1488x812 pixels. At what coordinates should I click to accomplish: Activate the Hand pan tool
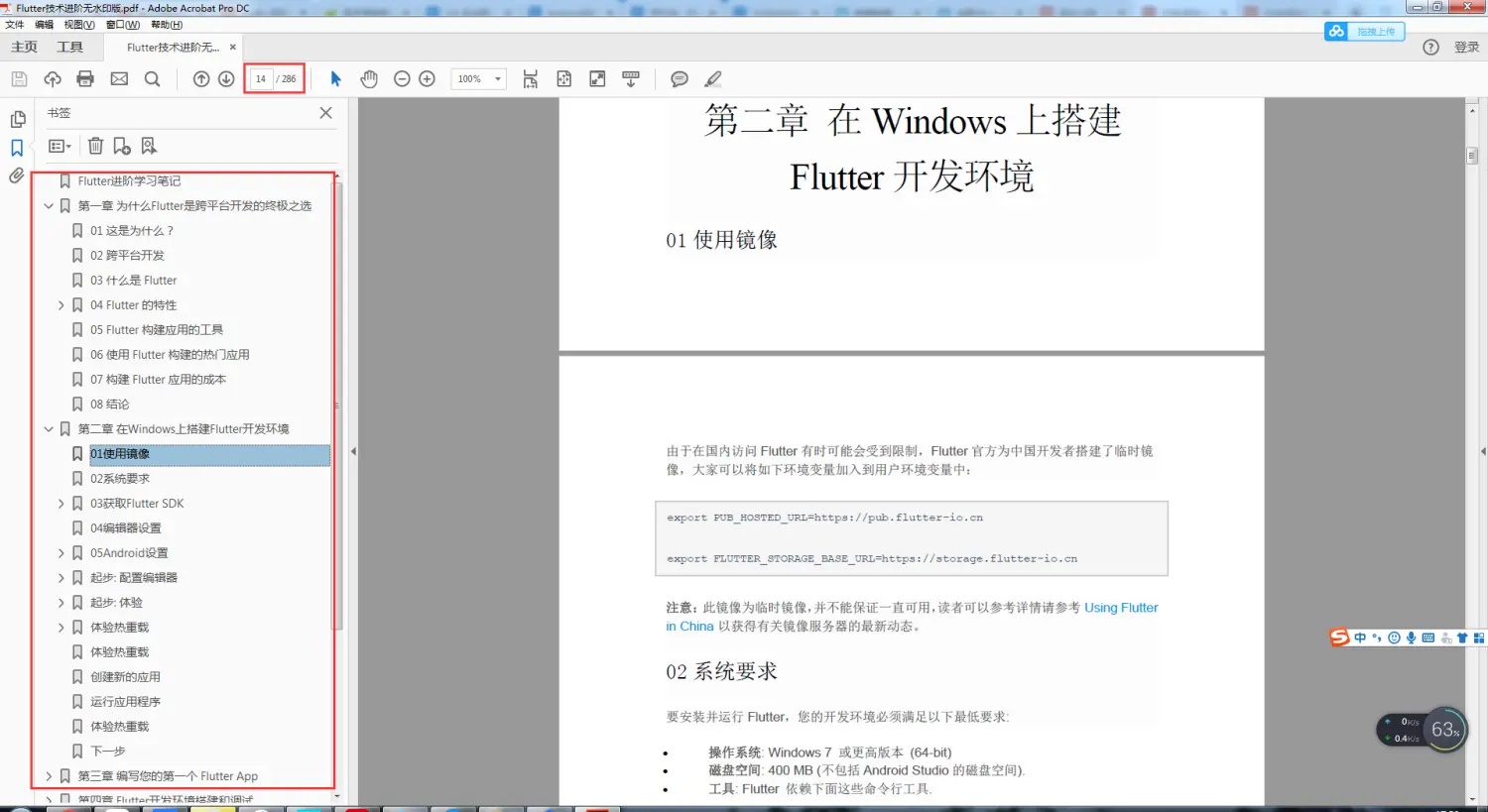[x=369, y=79]
